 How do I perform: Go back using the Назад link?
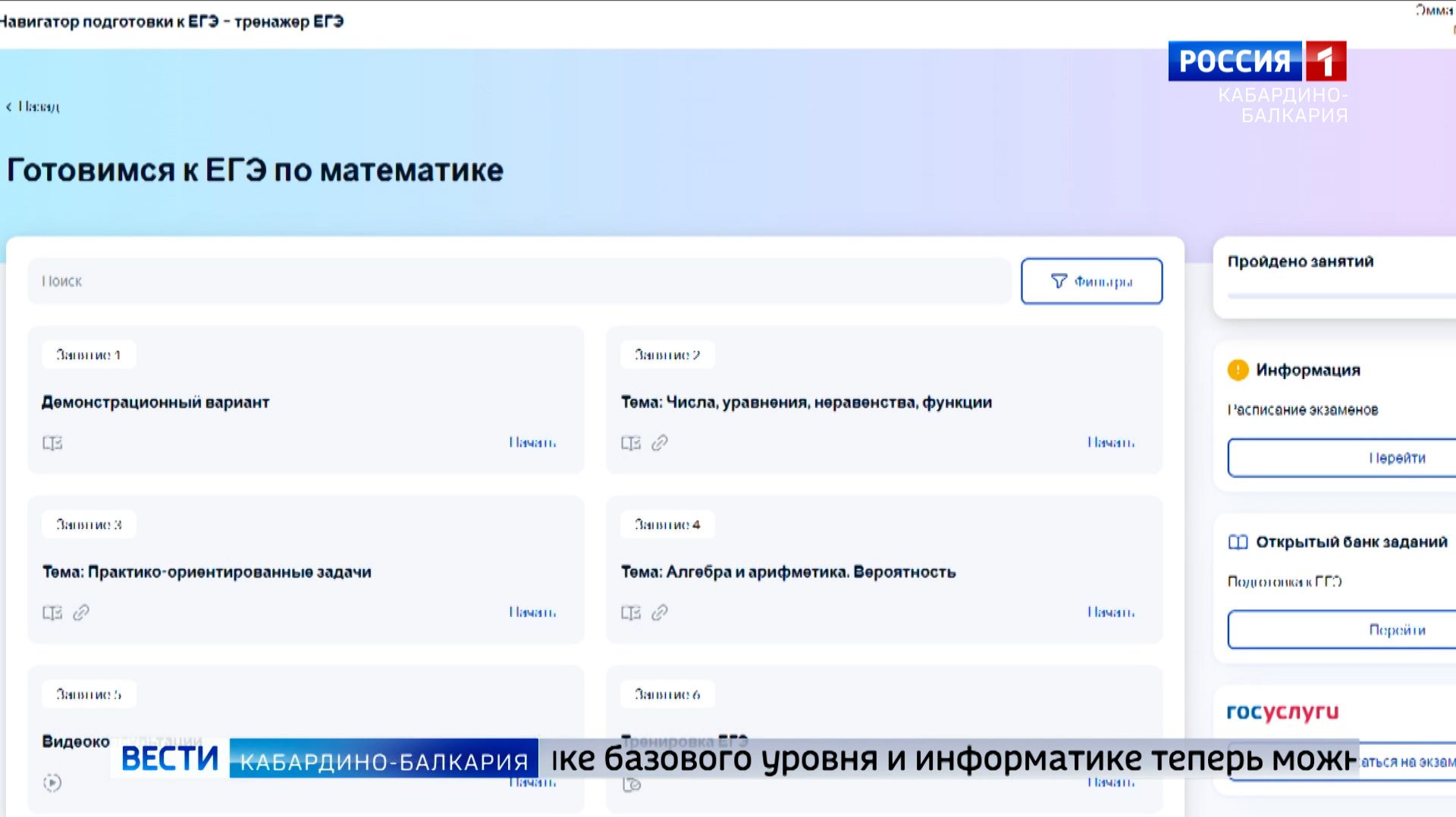point(32,106)
